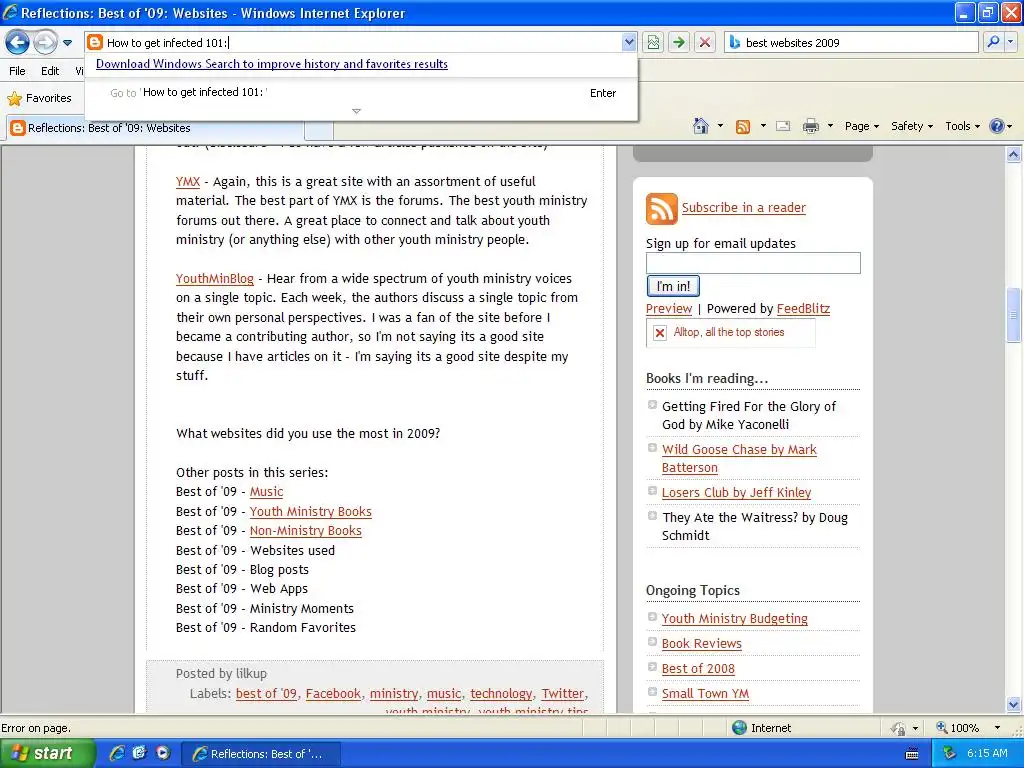This screenshot has width=1024, height=768.
Task: Click the green Go arrow button
Action: click(679, 42)
